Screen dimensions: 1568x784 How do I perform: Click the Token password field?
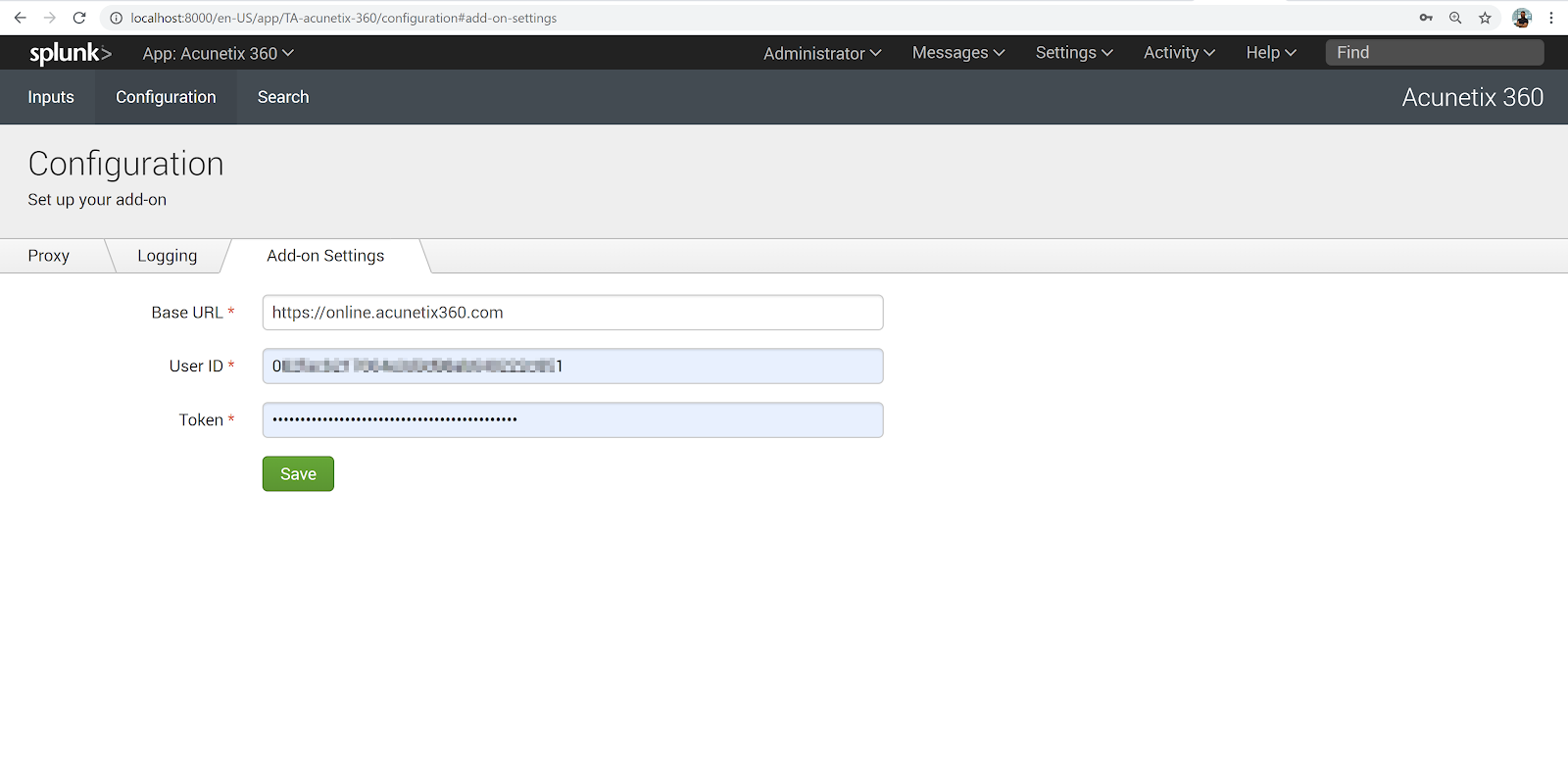point(572,420)
